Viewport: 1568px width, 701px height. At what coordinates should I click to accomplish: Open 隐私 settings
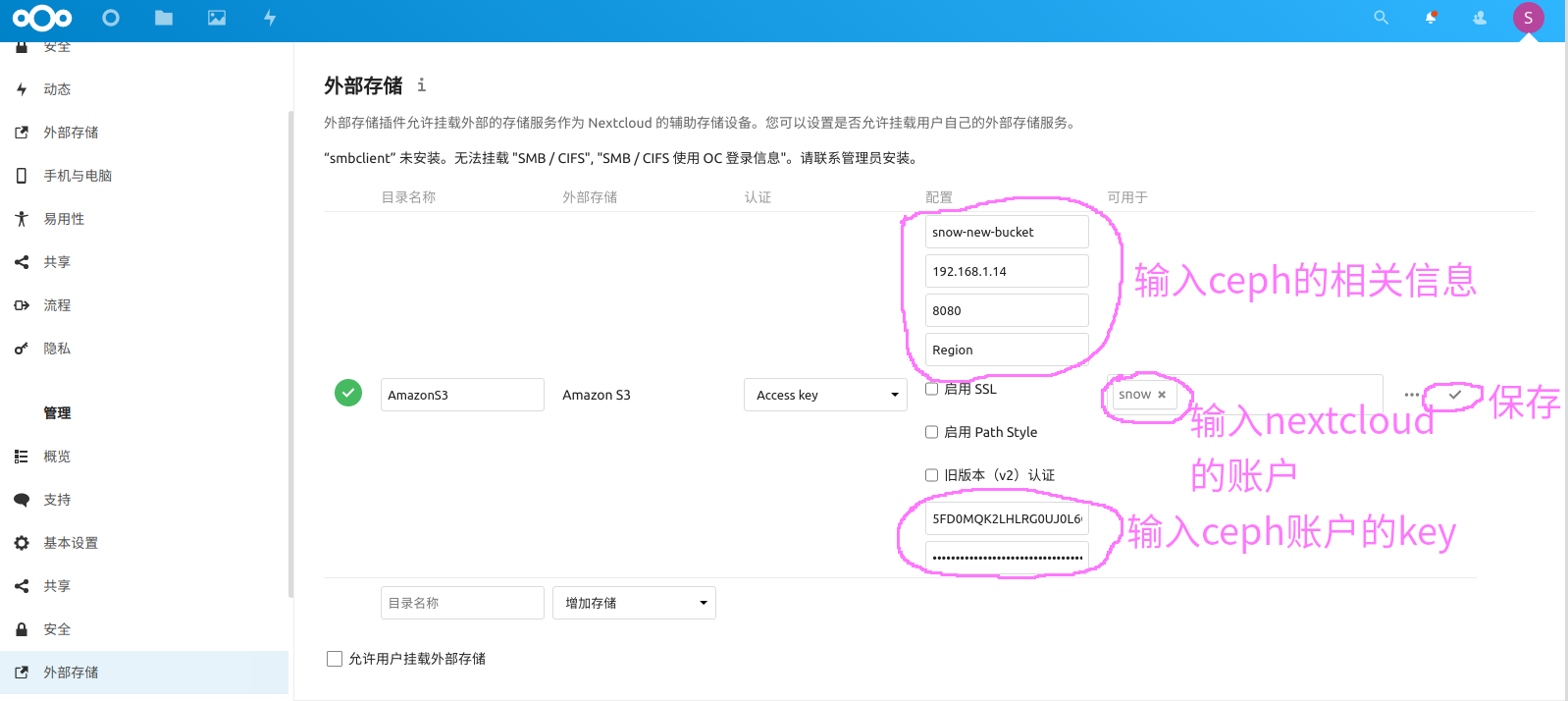coord(57,349)
